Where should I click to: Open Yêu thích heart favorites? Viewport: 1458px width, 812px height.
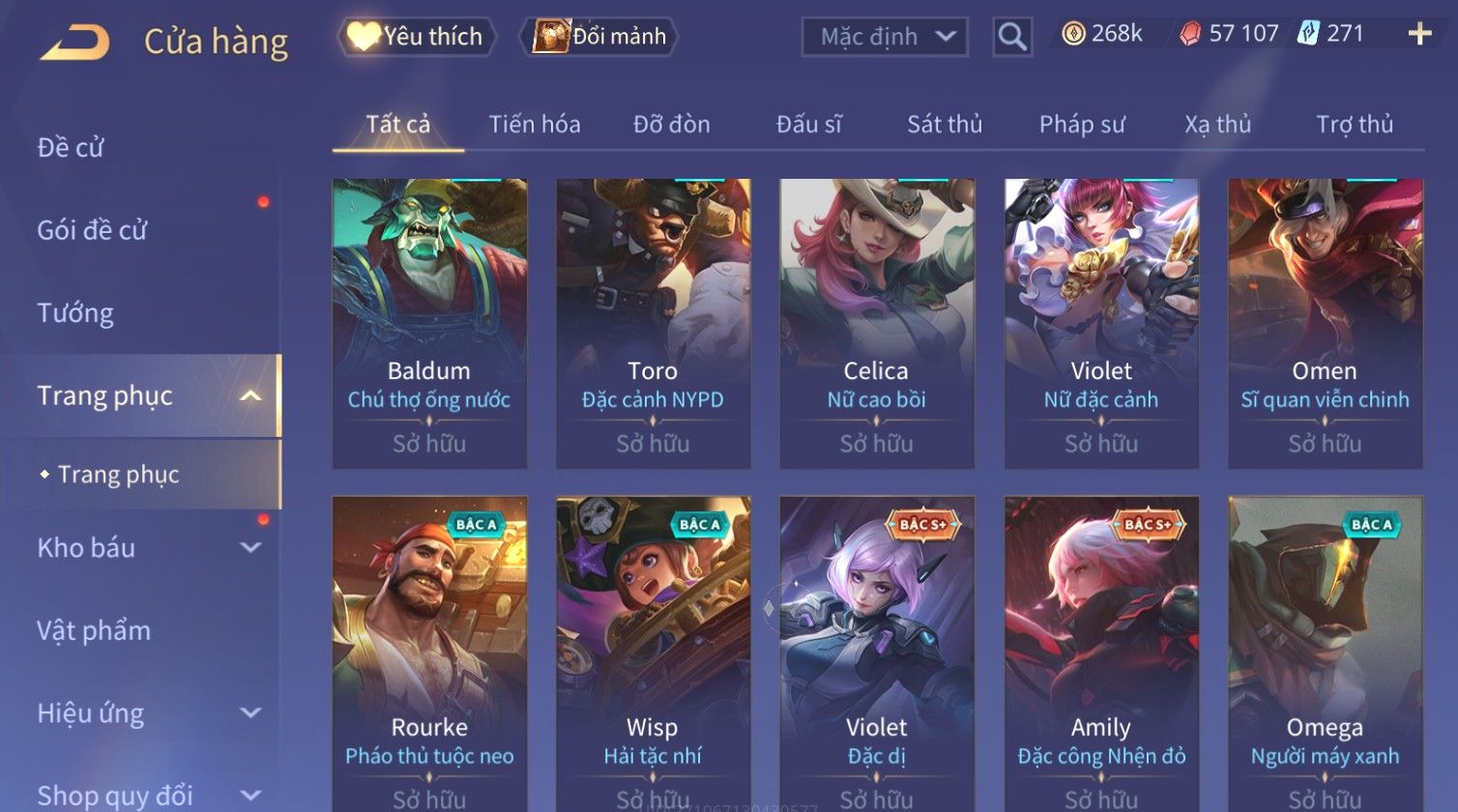(417, 37)
